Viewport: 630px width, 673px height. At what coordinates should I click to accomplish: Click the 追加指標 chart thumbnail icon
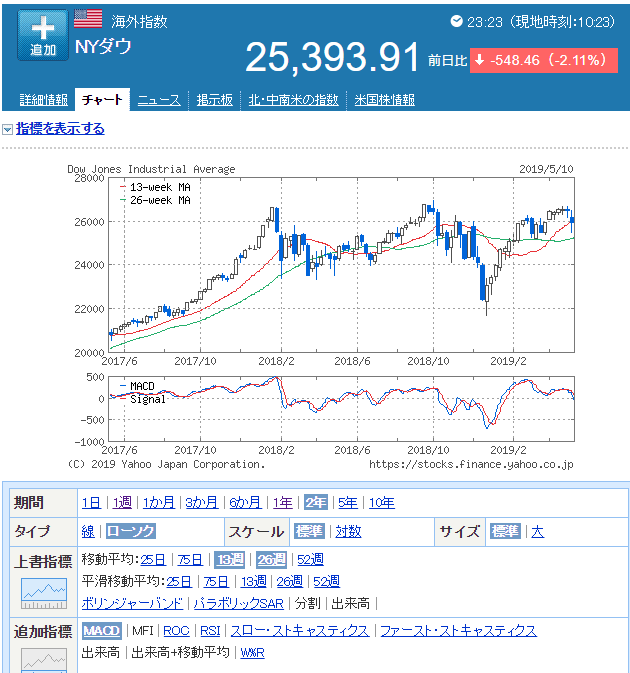(x=44, y=661)
